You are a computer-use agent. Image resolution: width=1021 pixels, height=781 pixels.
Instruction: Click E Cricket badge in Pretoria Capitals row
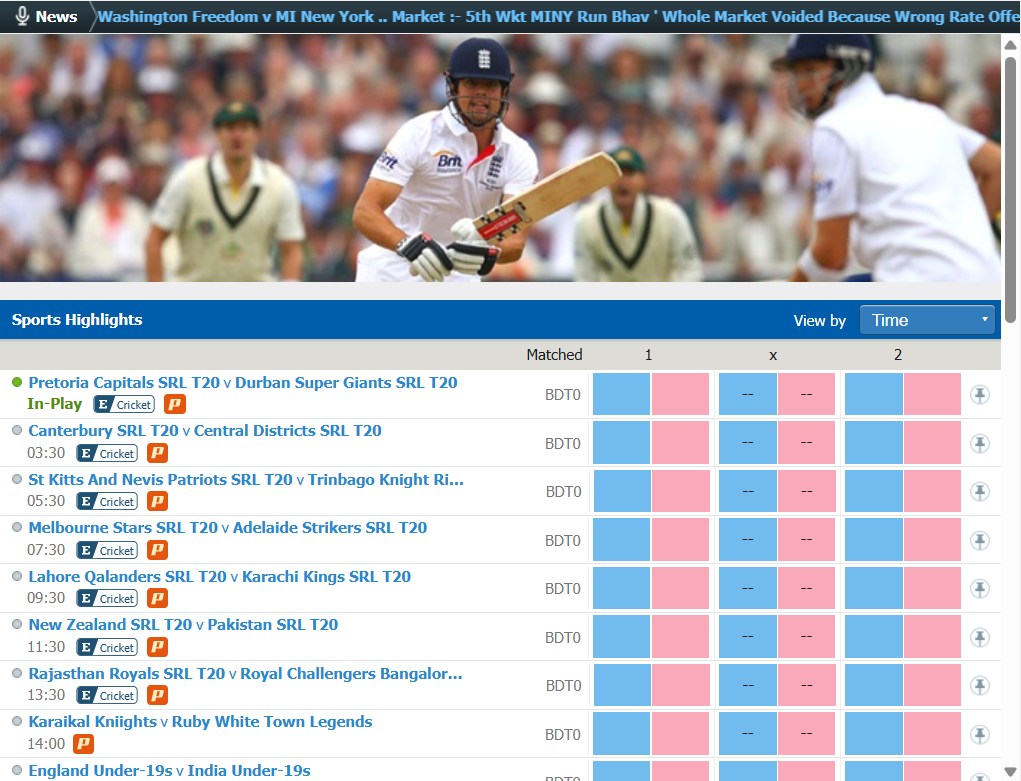(124, 405)
